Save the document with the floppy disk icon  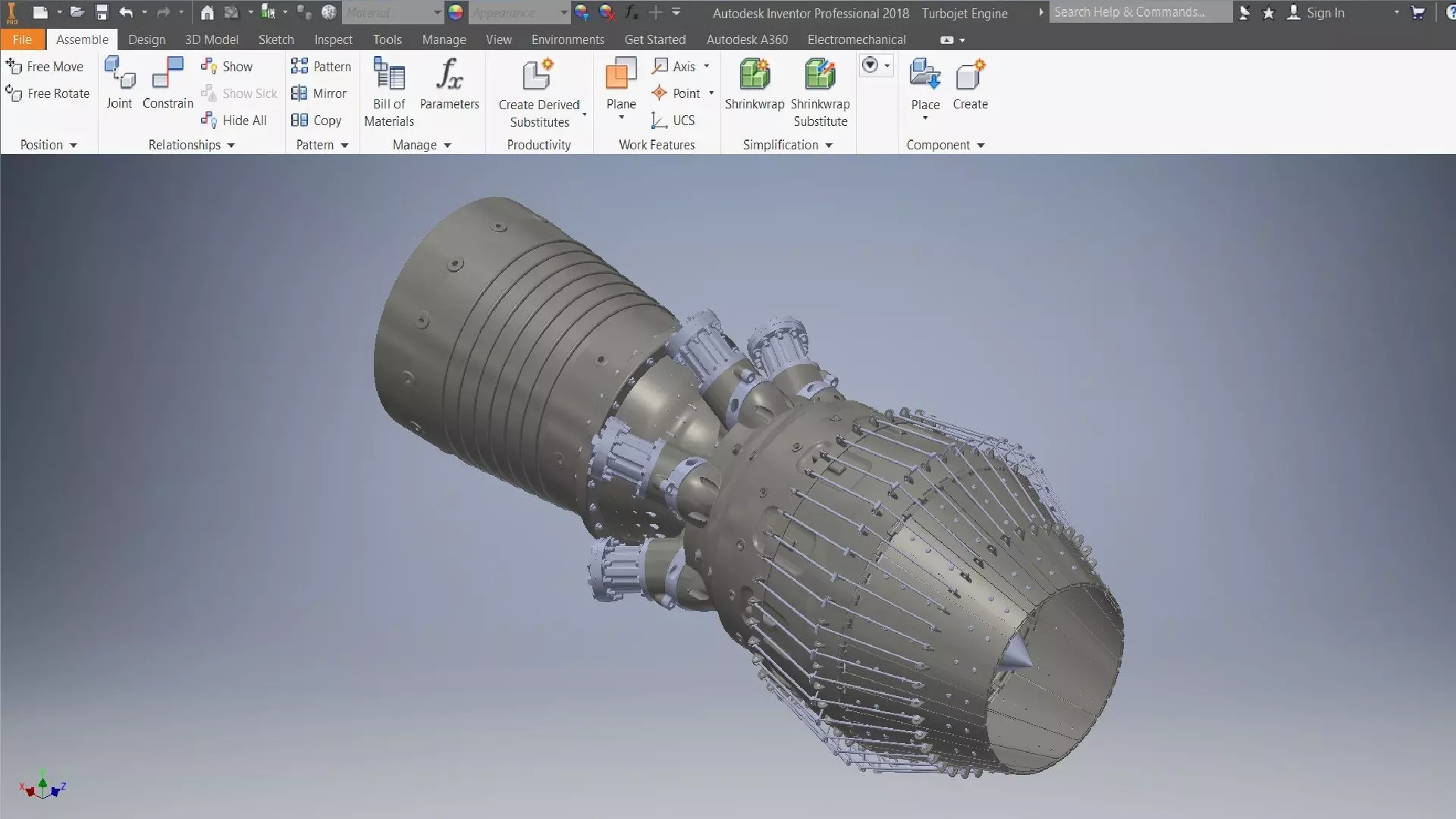click(x=102, y=12)
